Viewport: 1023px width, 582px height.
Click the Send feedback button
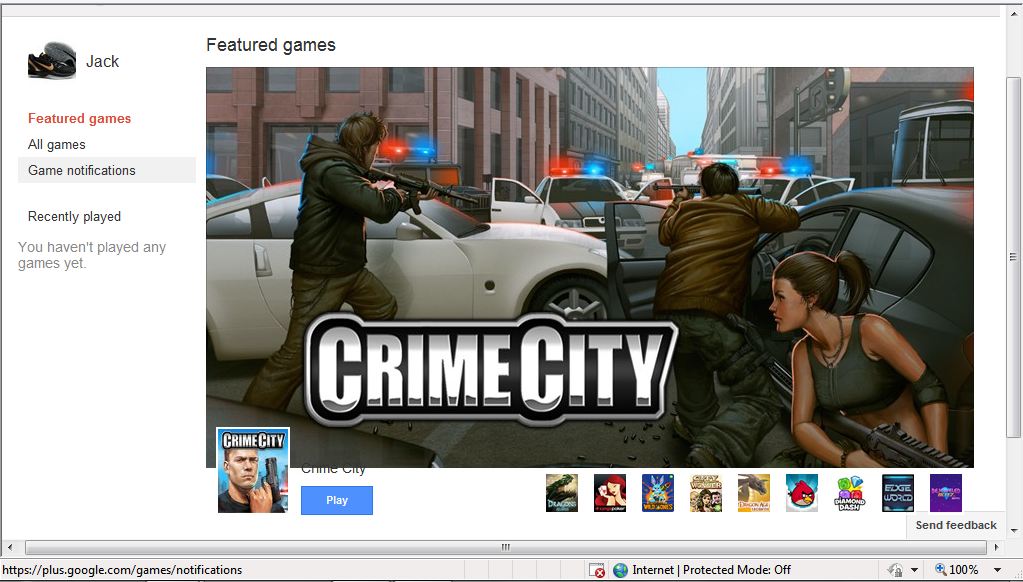tap(956, 525)
